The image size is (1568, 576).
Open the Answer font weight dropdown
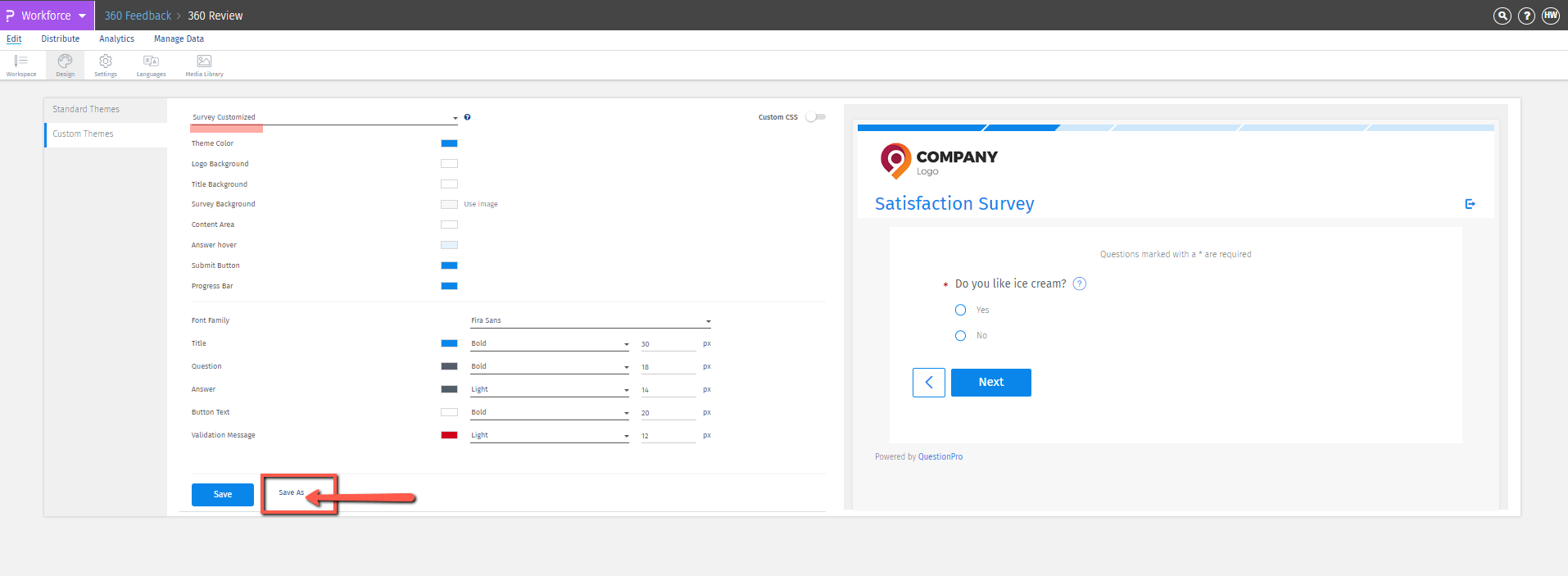pos(550,389)
